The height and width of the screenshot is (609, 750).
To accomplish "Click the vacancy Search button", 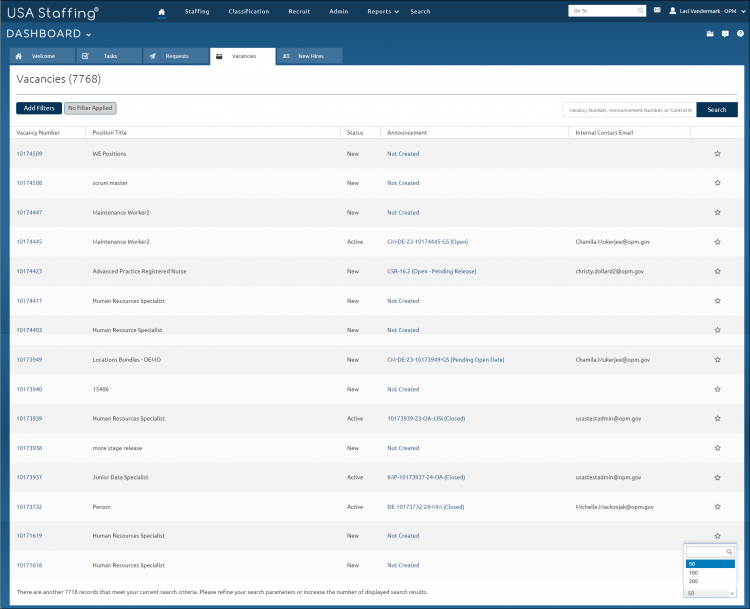I will pos(717,110).
